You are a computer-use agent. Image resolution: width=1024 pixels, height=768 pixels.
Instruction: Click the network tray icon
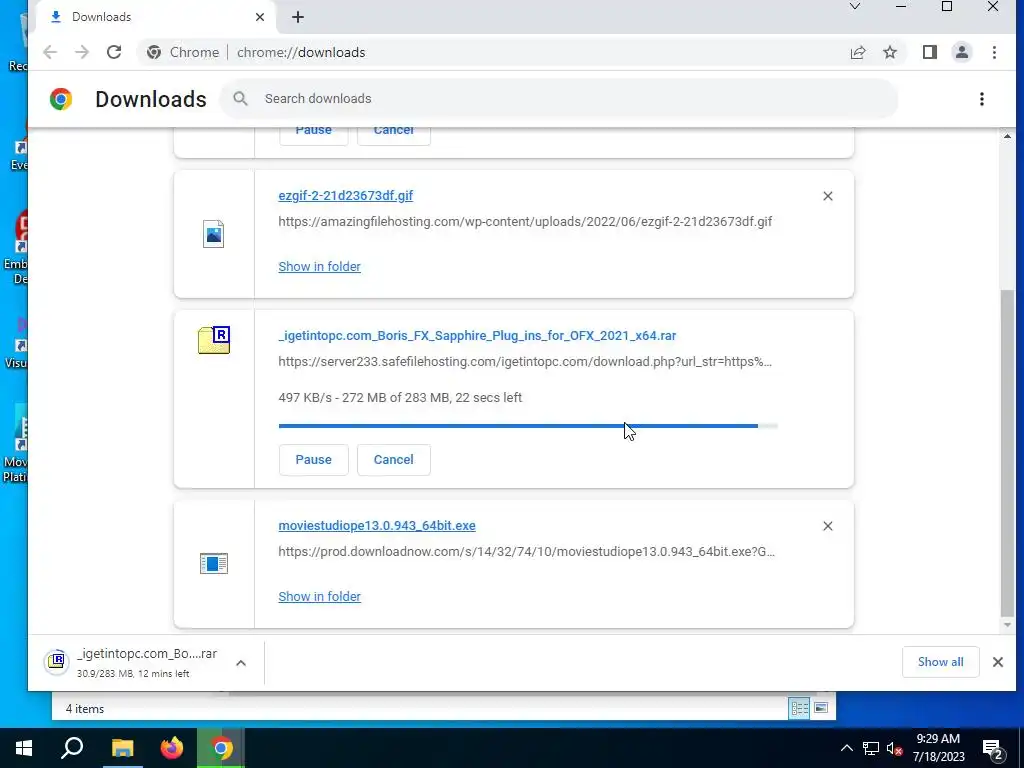871,748
